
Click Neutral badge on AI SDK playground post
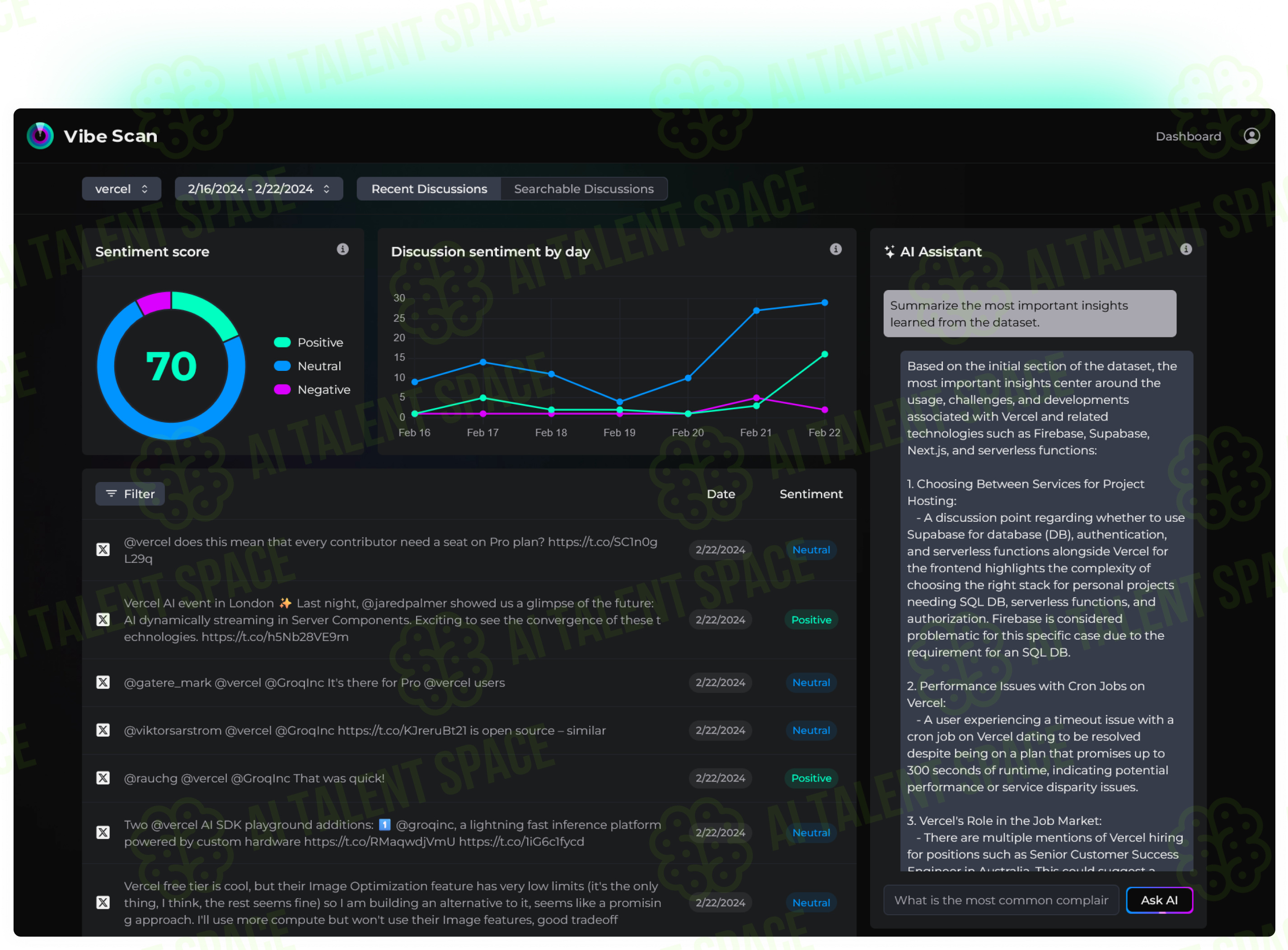pos(811,833)
